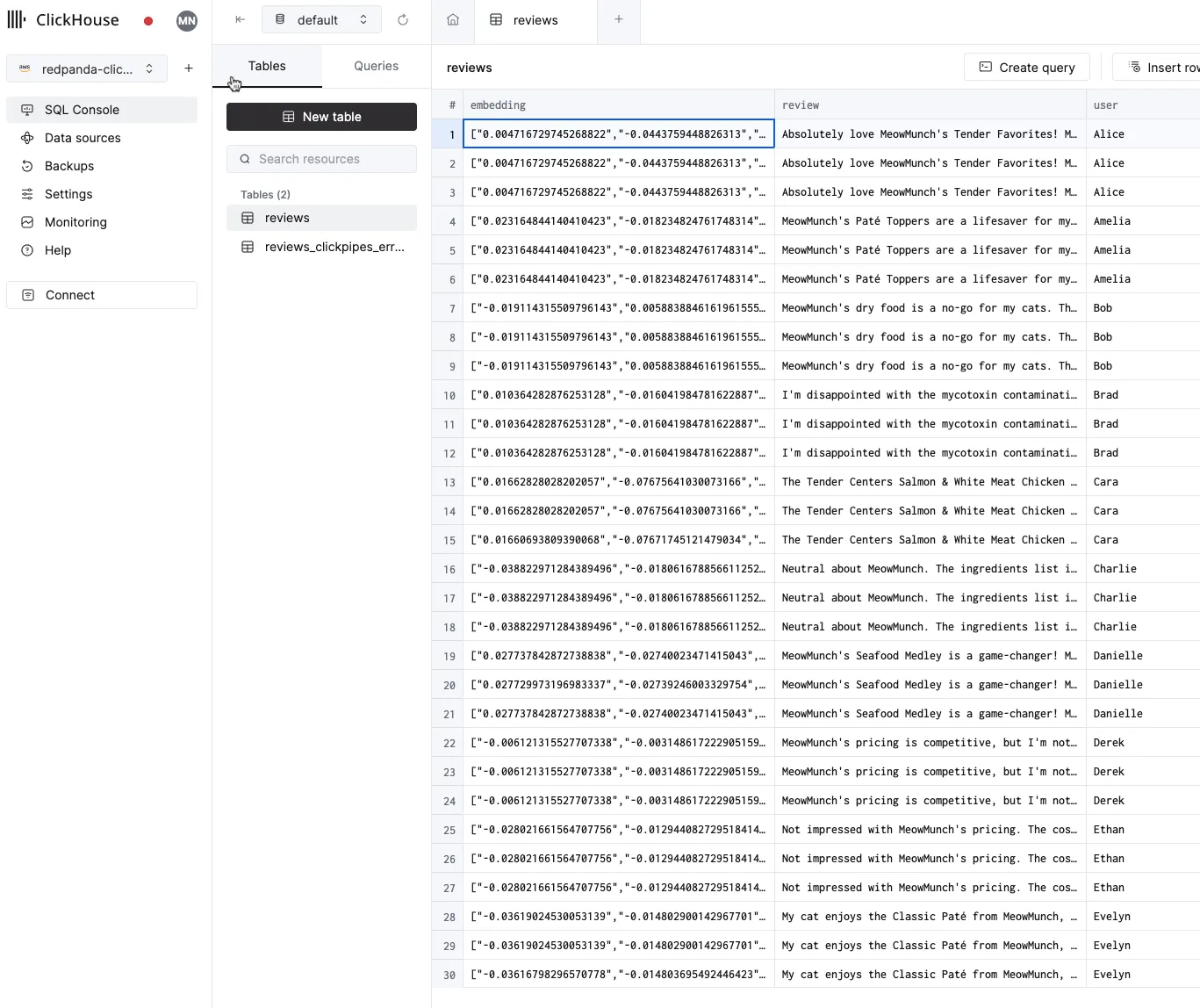Select the reviews_clickpipes_err... table
Viewport: 1200px width, 1008px height.
tap(321, 247)
